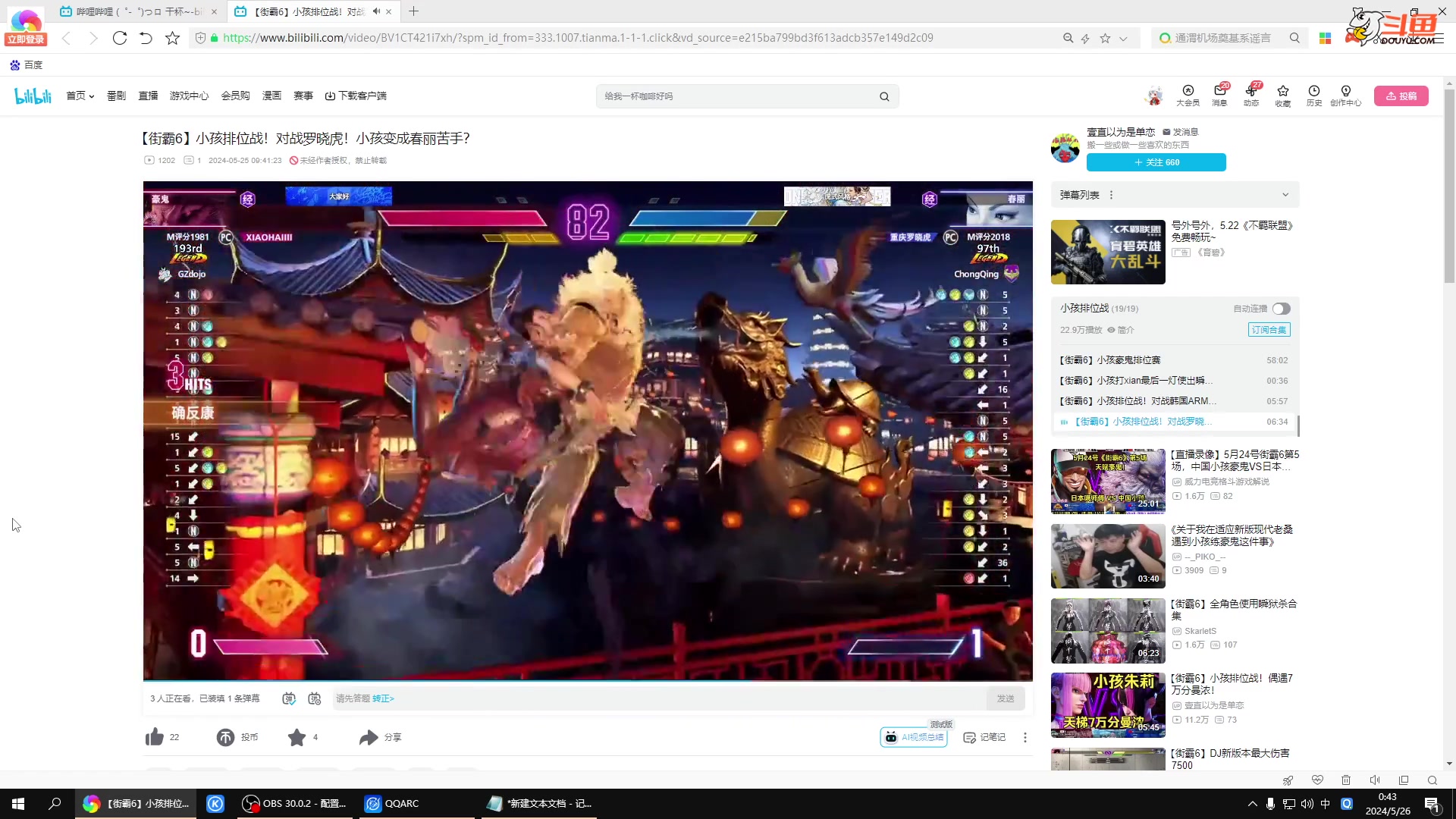Expand the danmaku list panel
The width and height of the screenshot is (1456, 819).
pyautogui.click(x=1285, y=195)
